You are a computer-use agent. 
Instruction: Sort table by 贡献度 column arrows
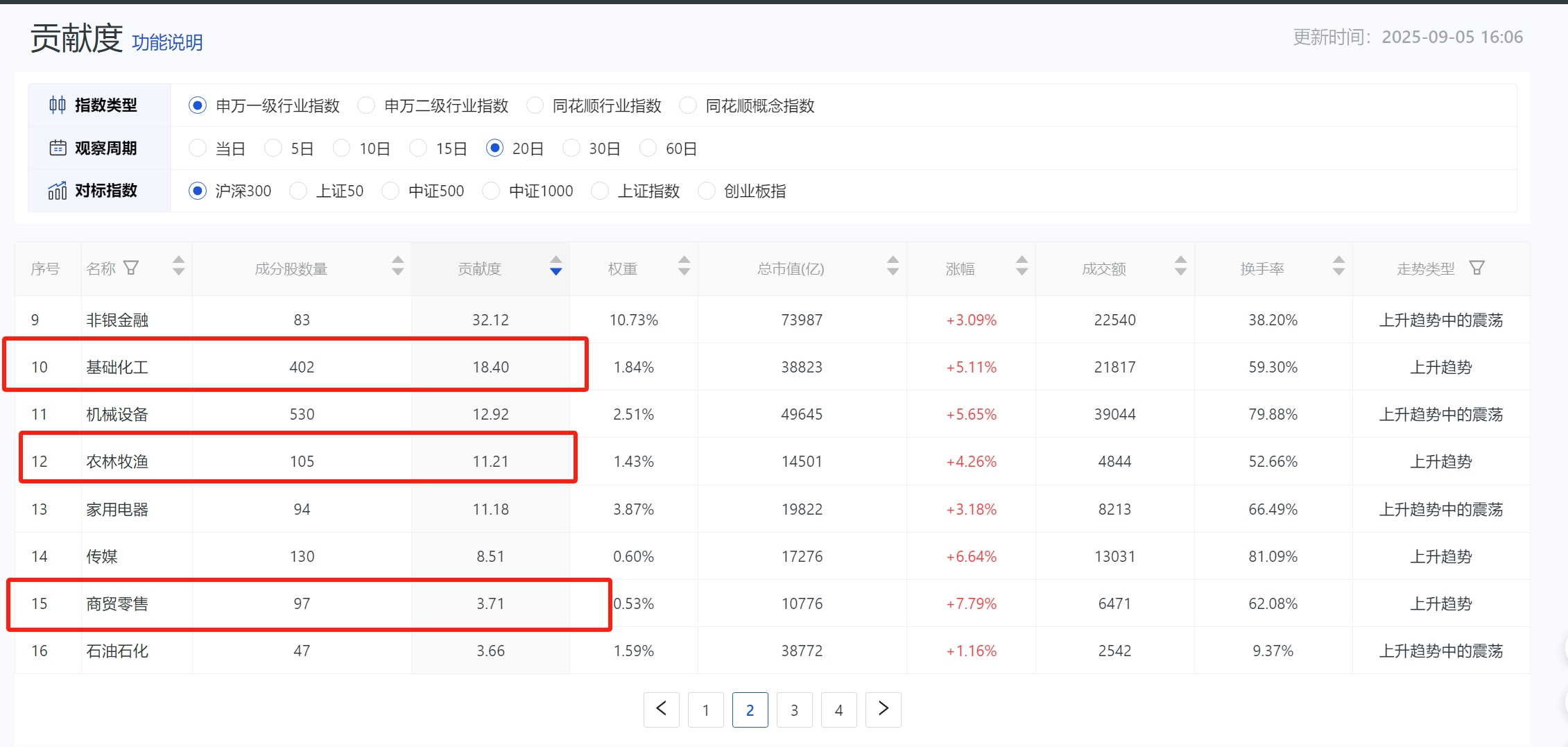tap(555, 266)
